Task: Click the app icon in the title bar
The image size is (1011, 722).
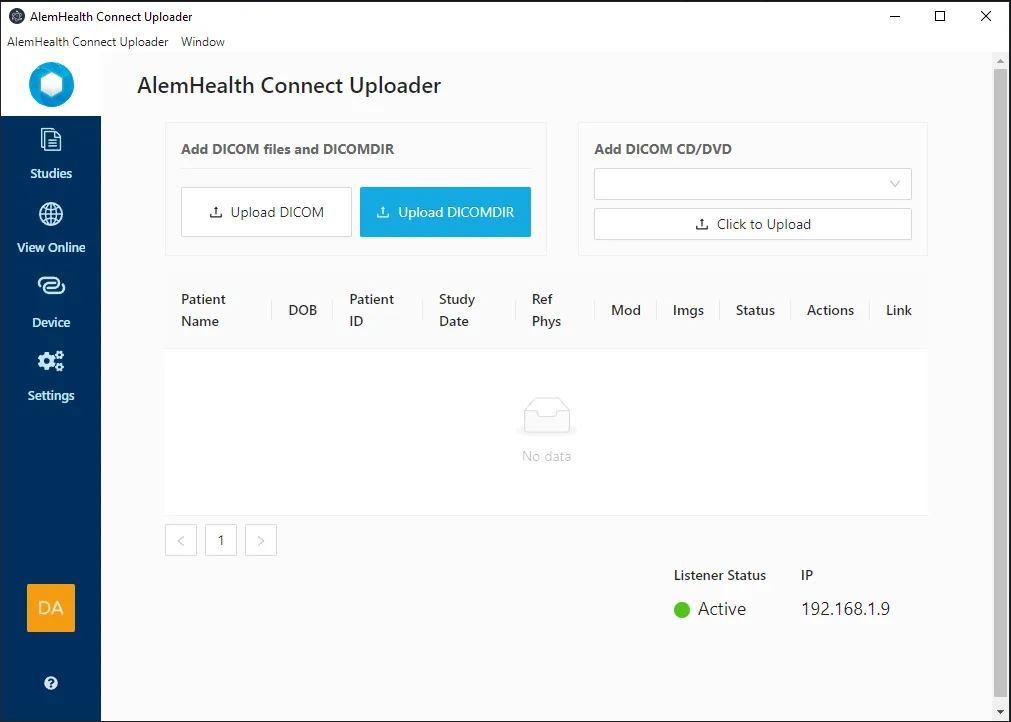Action: tap(17, 17)
